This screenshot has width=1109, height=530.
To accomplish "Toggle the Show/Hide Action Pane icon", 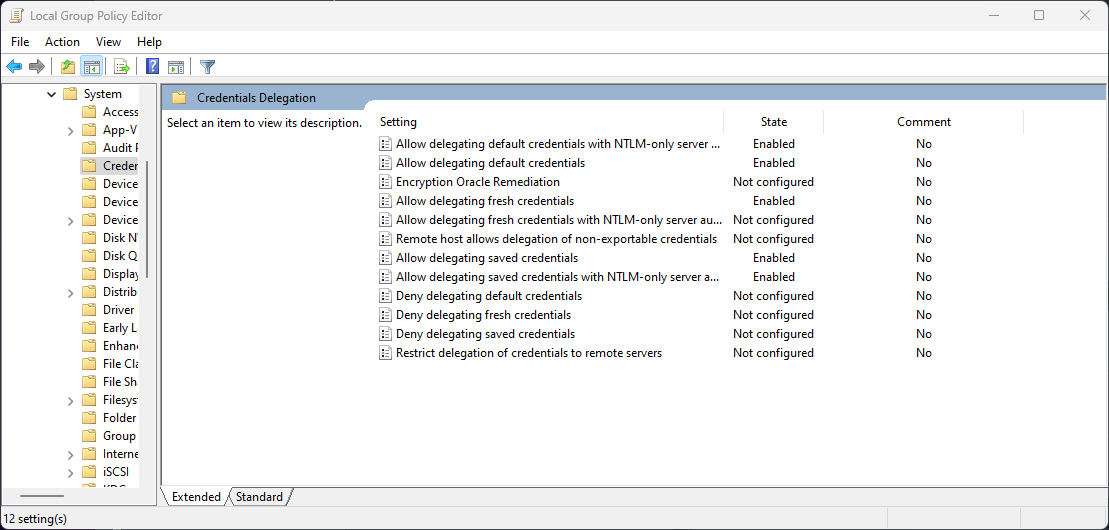I will (x=176, y=67).
